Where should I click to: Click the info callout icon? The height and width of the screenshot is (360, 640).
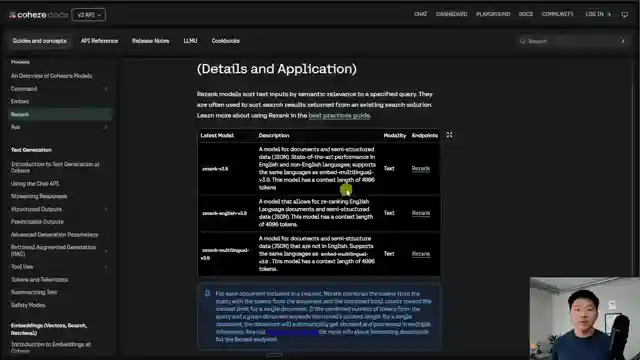(207, 293)
